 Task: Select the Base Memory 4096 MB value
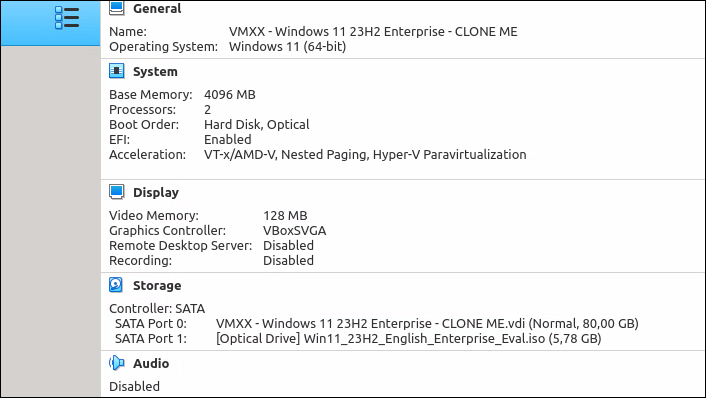[x=230, y=95]
